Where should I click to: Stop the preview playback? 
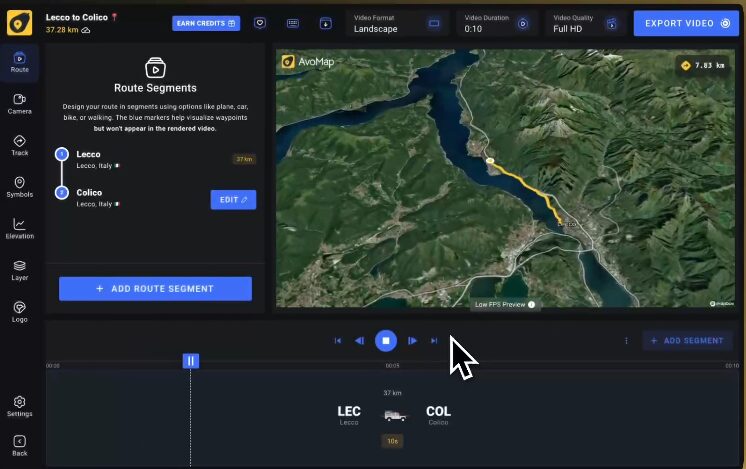pos(386,341)
